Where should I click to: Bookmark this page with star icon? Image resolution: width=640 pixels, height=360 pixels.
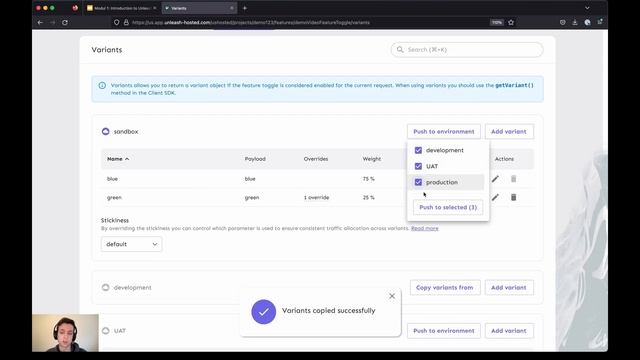[x=511, y=22]
